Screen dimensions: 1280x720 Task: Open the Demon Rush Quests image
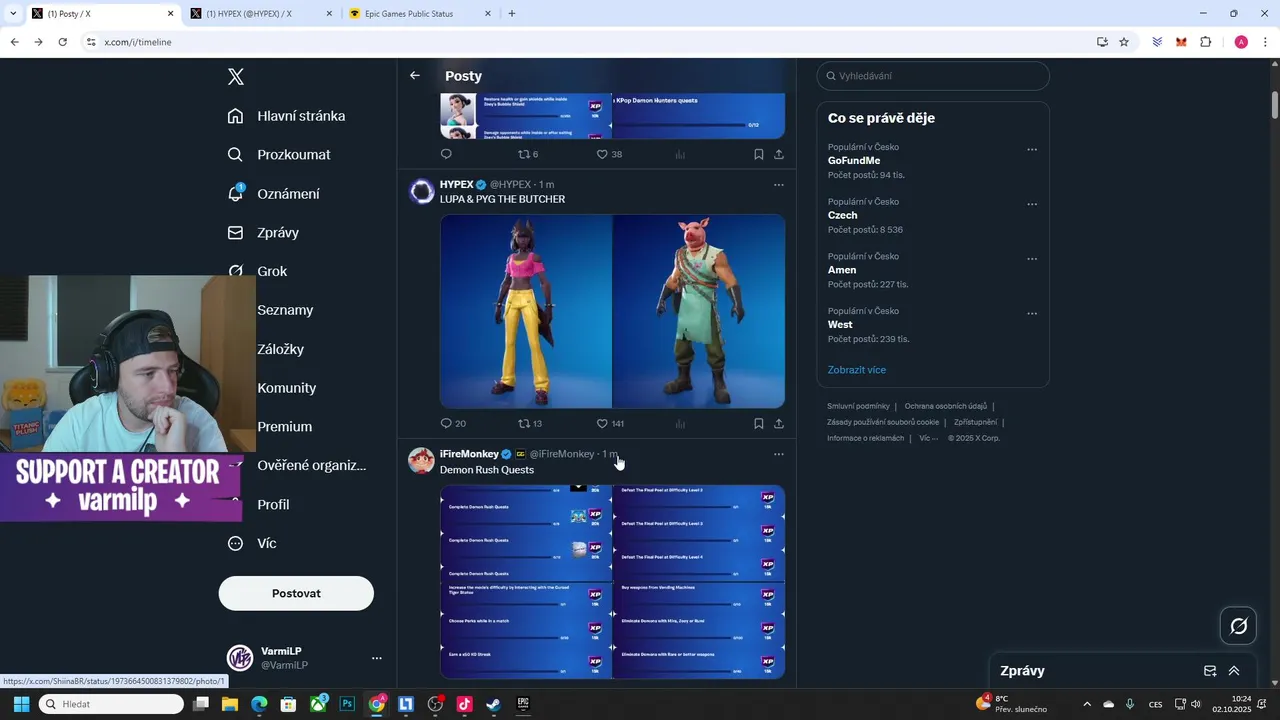[x=612, y=582]
